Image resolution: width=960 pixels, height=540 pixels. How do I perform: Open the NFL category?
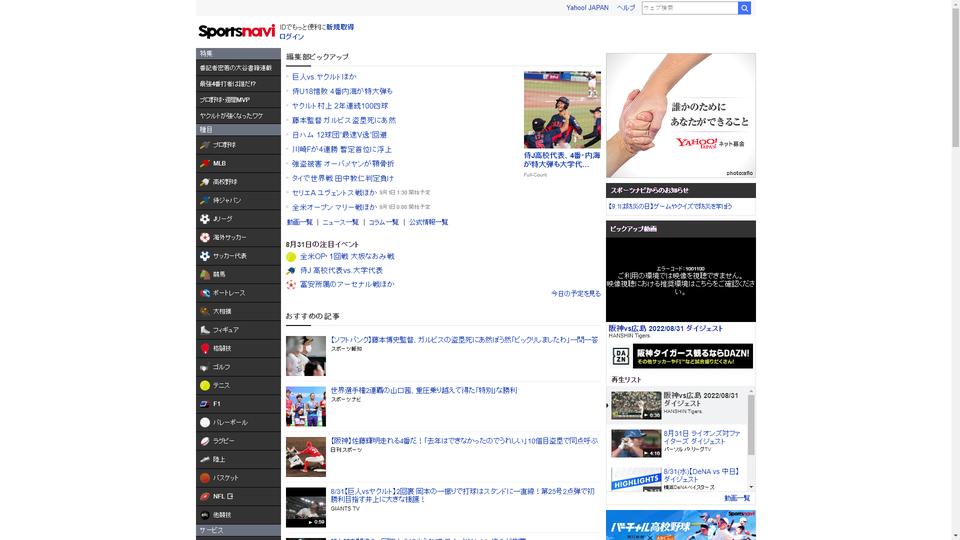[238, 496]
